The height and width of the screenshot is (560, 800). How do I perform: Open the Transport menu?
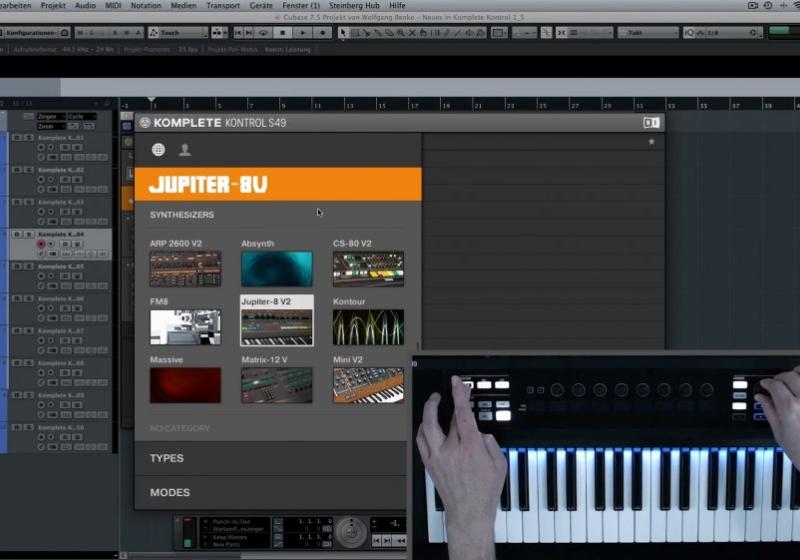(x=222, y=6)
